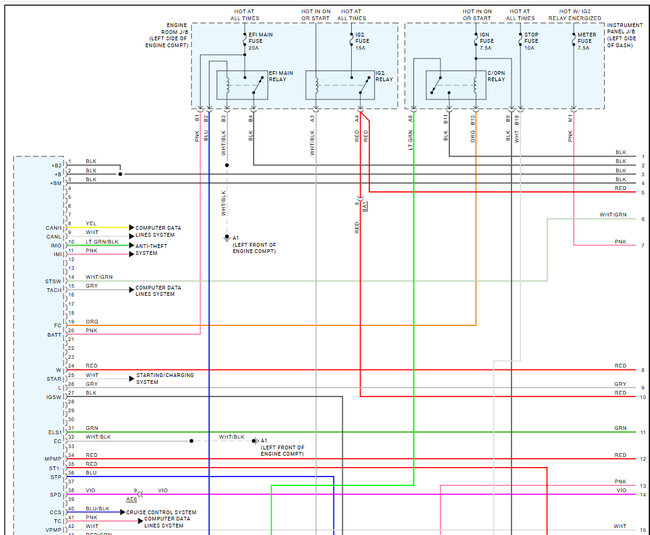The image size is (650, 535).
Task: Click the M1 connector terminal label
Action: click(570, 119)
